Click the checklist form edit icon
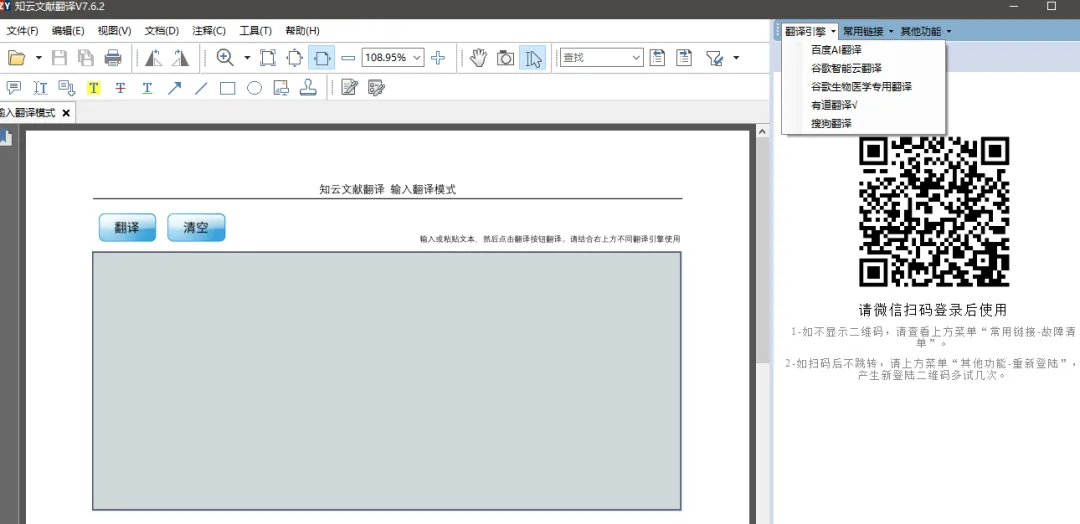The image size is (1080, 524). (376, 88)
